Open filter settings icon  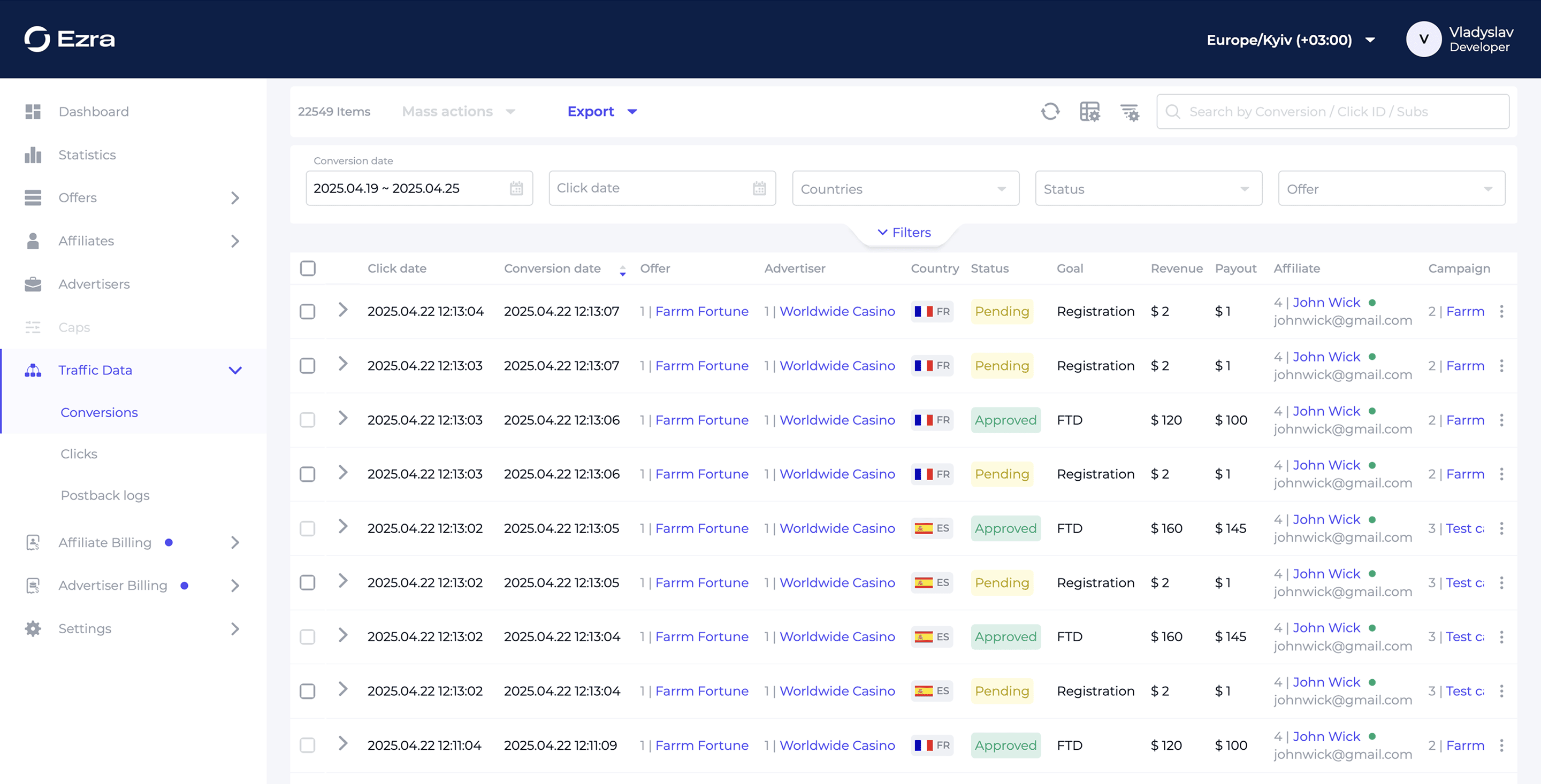pos(1130,112)
